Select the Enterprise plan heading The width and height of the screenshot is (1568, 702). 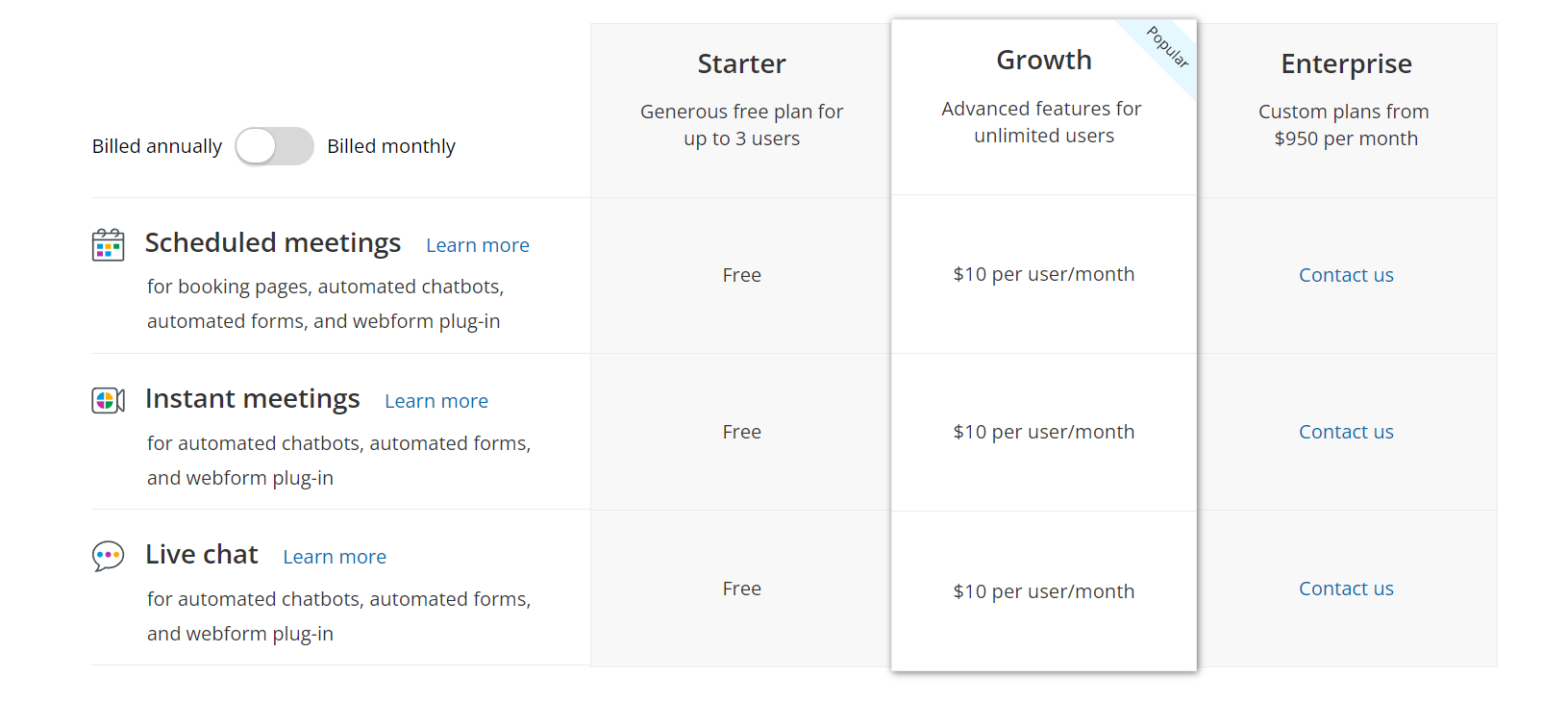click(x=1346, y=64)
